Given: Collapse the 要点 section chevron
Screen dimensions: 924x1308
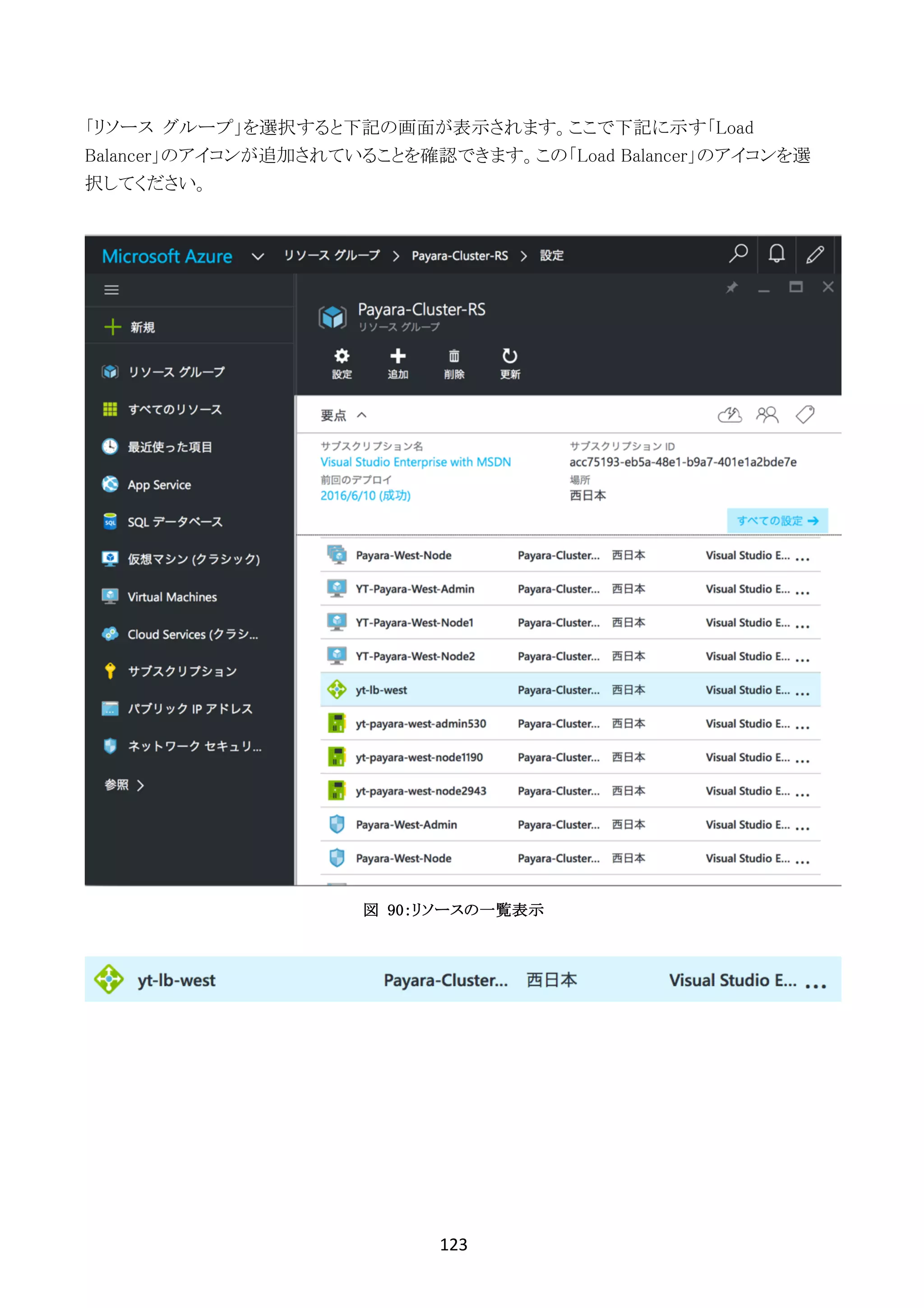Looking at the screenshot, I should click(x=361, y=415).
